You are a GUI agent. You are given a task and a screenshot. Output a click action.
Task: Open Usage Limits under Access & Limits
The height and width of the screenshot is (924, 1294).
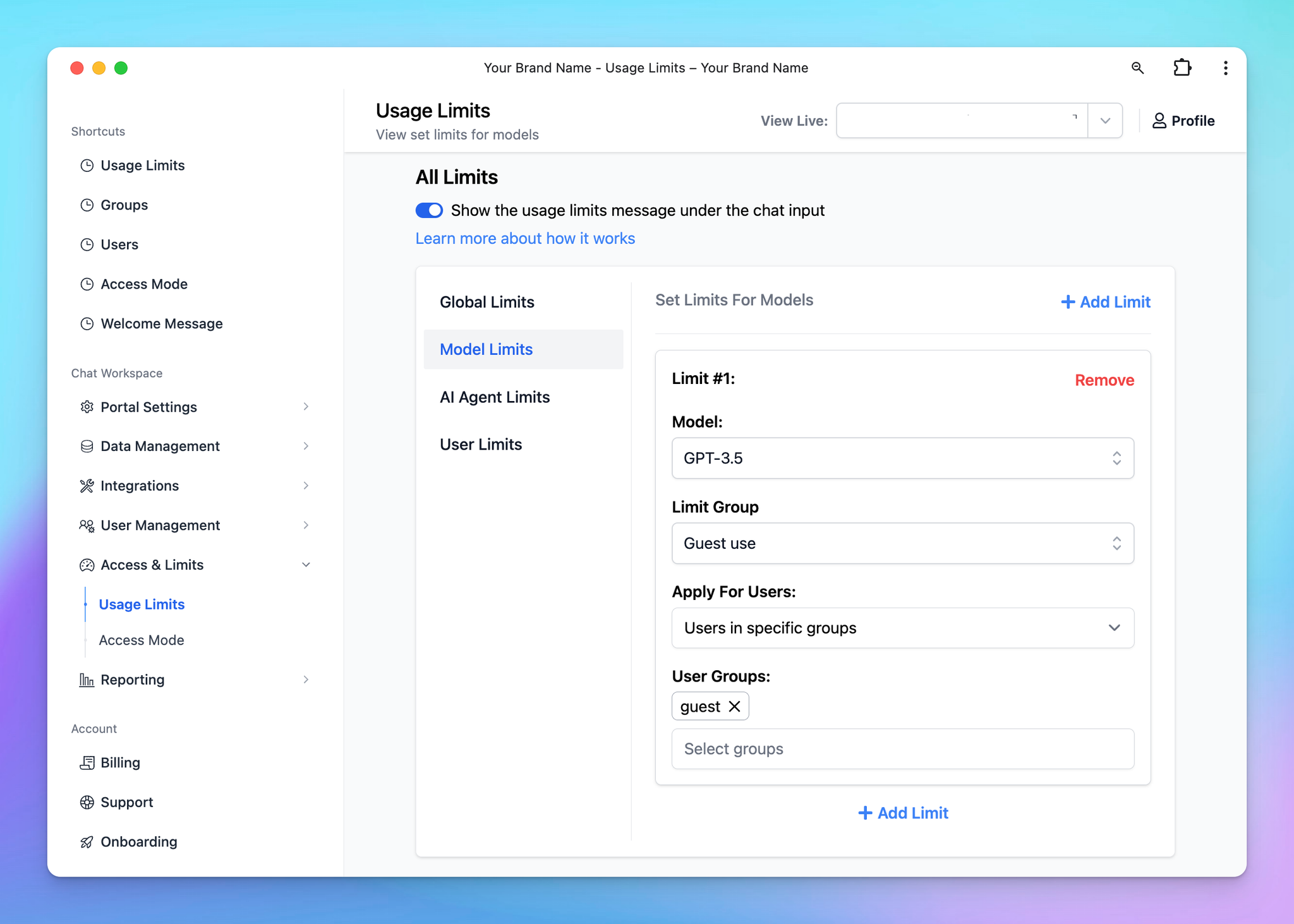[142, 604]
